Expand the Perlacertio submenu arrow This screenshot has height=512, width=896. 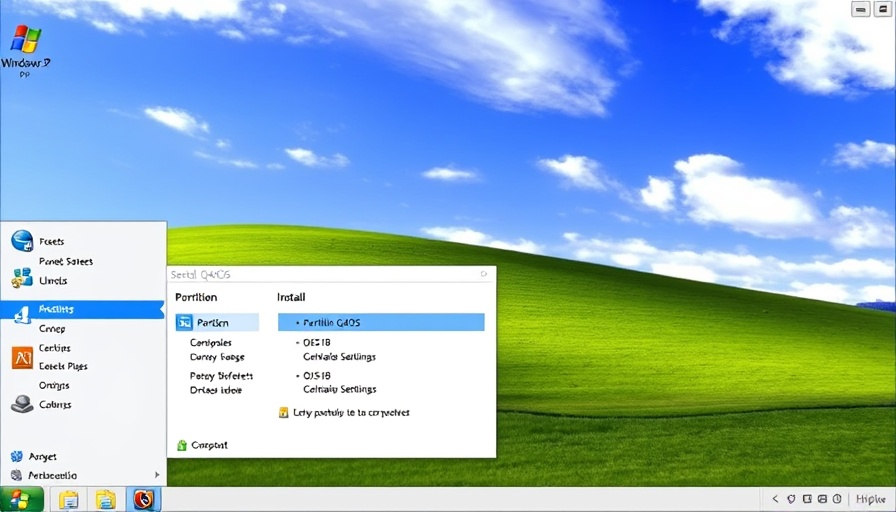[157, 475]
